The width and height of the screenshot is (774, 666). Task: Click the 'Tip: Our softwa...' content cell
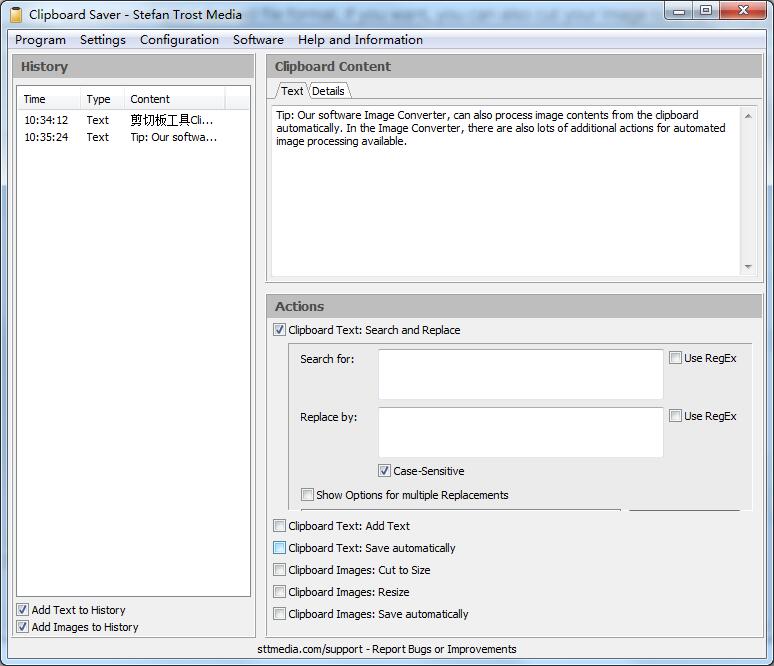[174, 137]
